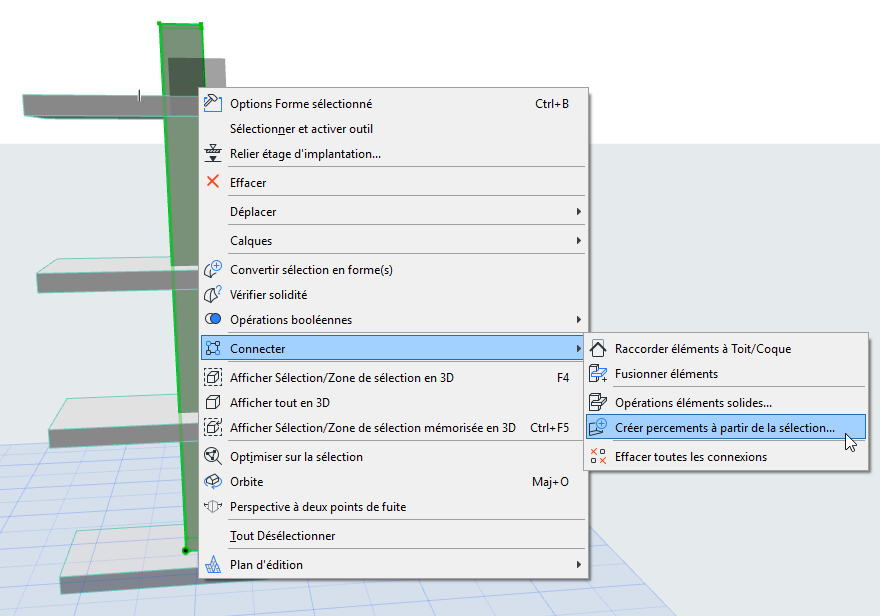Select Vérifier solidité entry
Screen dimensions: 880x616
click(394, 295)
